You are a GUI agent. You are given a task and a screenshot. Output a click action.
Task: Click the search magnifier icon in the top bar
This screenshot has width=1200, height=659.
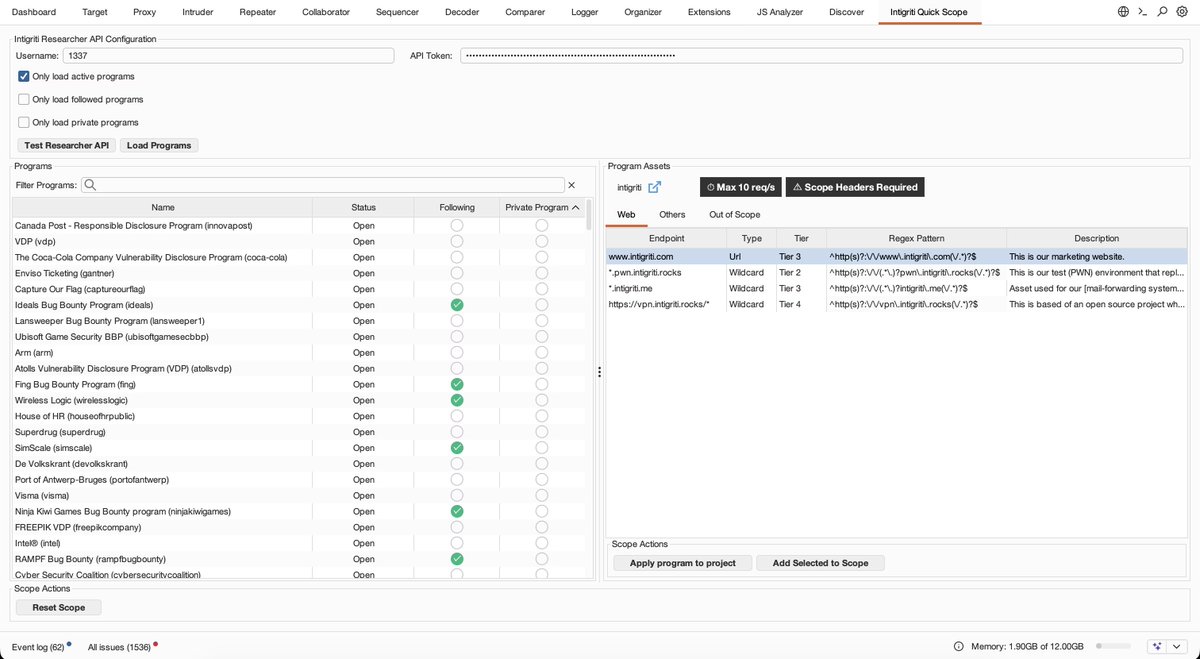(x=1162, y=12)
